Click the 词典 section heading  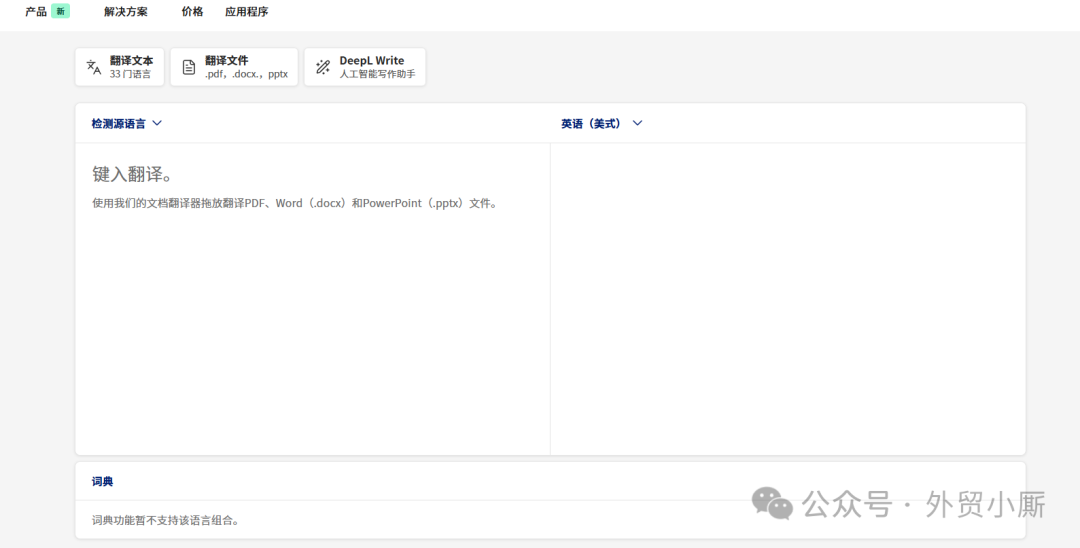(x=102, y=481)
